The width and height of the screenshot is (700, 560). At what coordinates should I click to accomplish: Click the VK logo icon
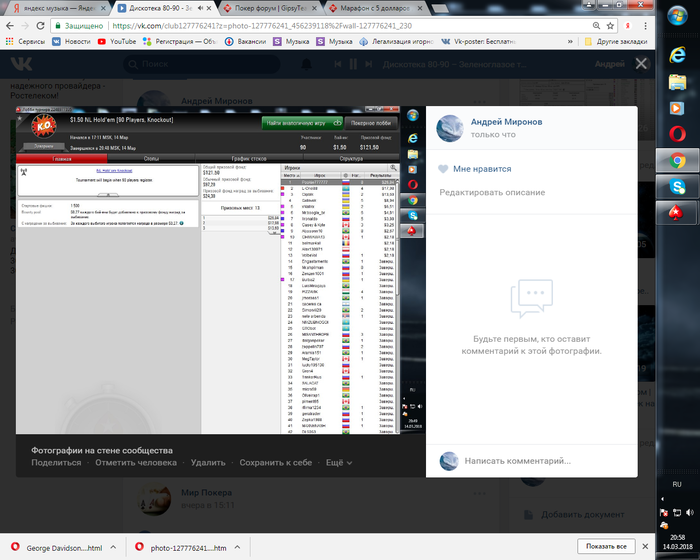pos(21,64)
